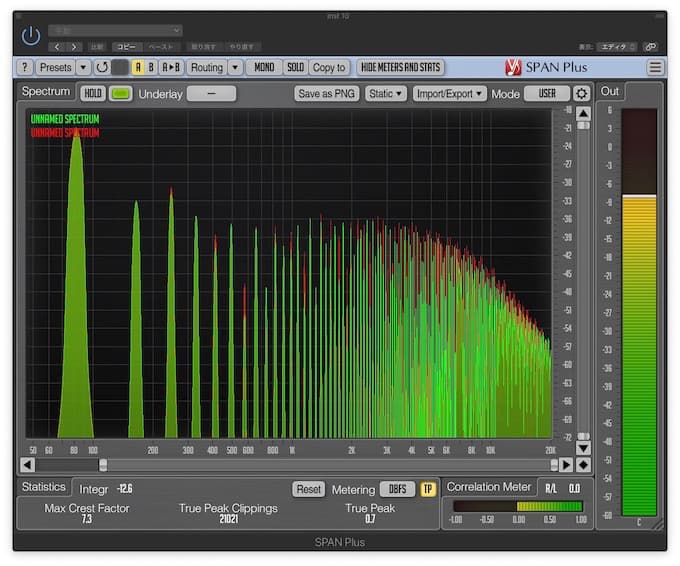Click the True Peak 0.7 value
This screenshot has width=680, height=566.
click(370, 519)
